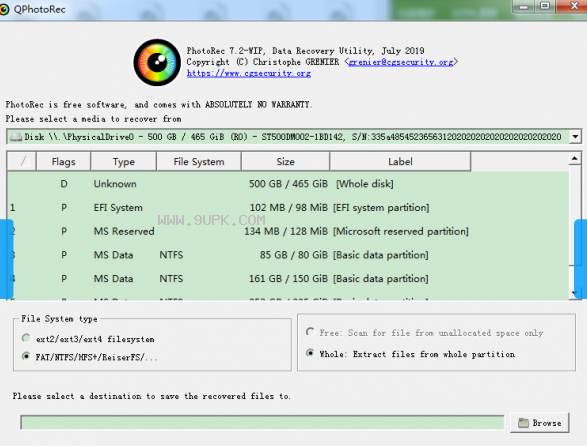Click the destination path input field
The height and width of the screenshot is (446, 587).
tap(262, 422)
